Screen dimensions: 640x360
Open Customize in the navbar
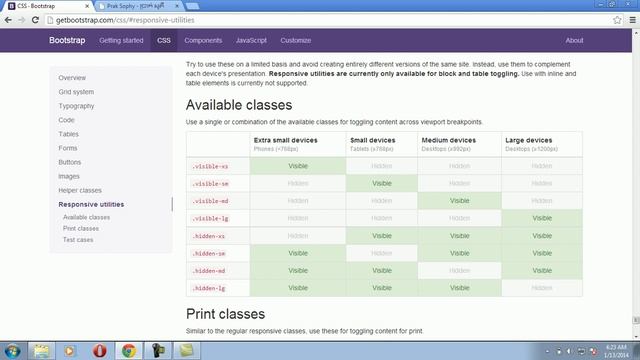[296, 40]
